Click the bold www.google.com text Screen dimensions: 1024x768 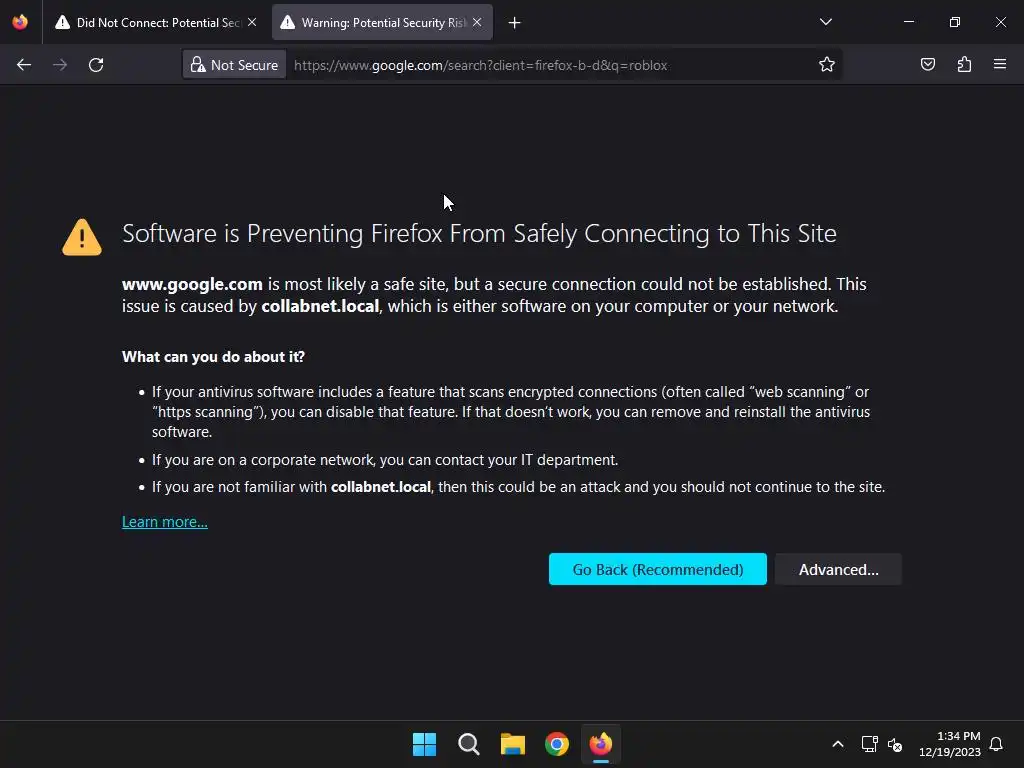pos(192,284)
